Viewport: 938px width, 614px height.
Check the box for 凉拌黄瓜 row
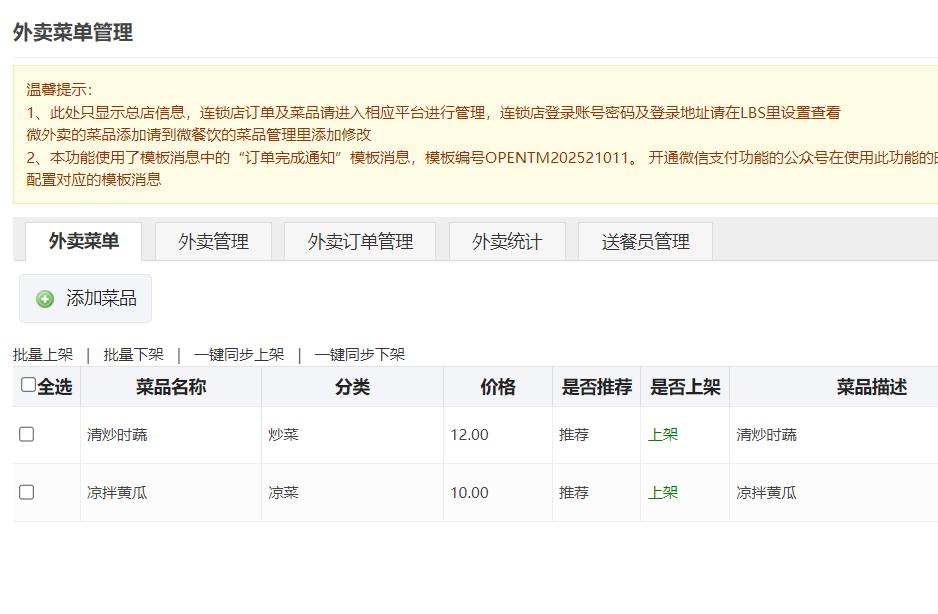point(27,492)
